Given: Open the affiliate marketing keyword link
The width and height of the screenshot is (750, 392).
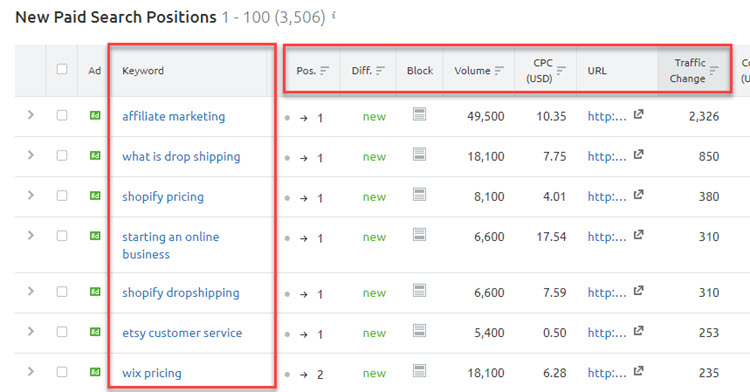Looking at the screenshot, I should pos(173,116).
